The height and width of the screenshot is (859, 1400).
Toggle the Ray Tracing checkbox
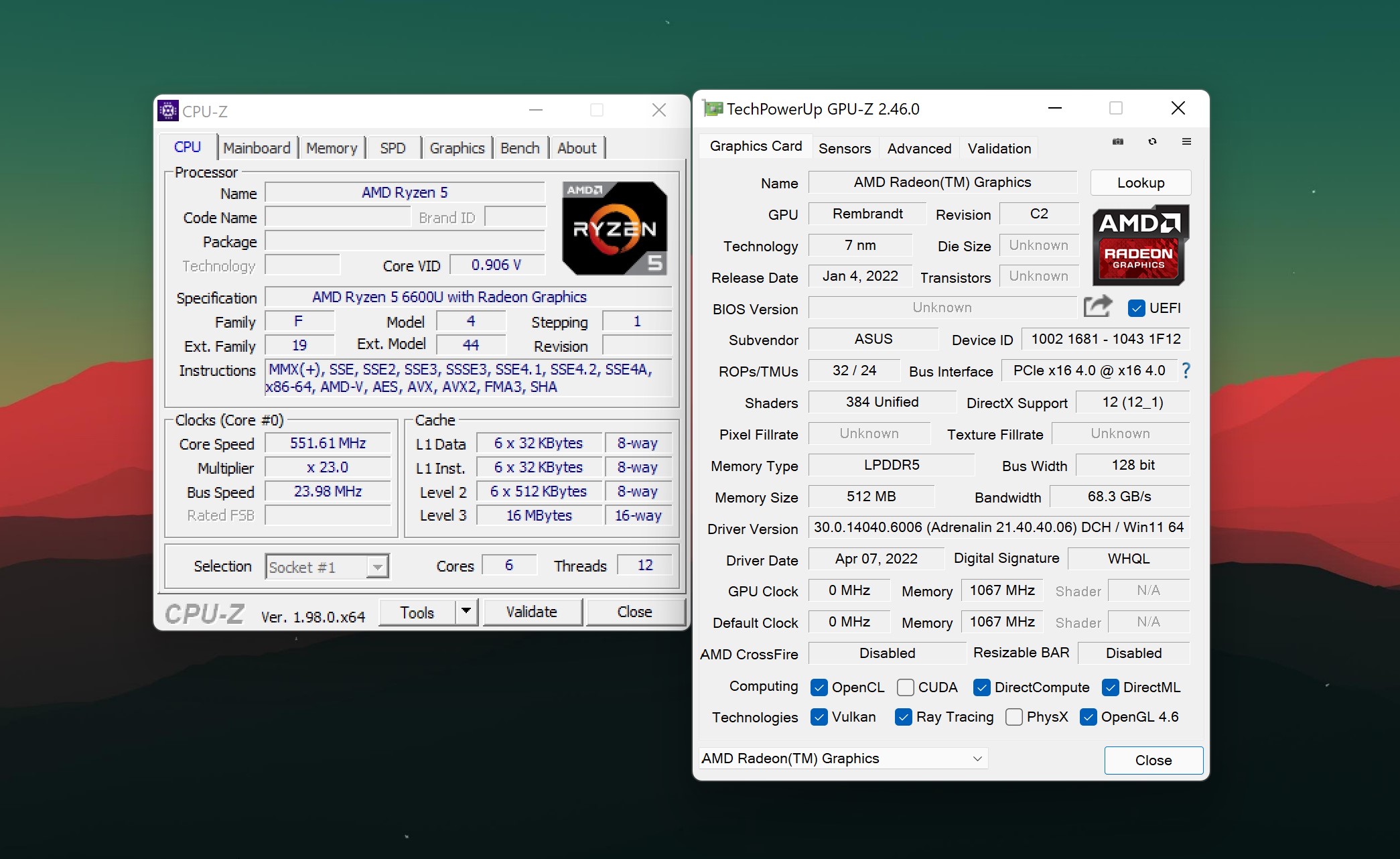(x=903, y=717)
